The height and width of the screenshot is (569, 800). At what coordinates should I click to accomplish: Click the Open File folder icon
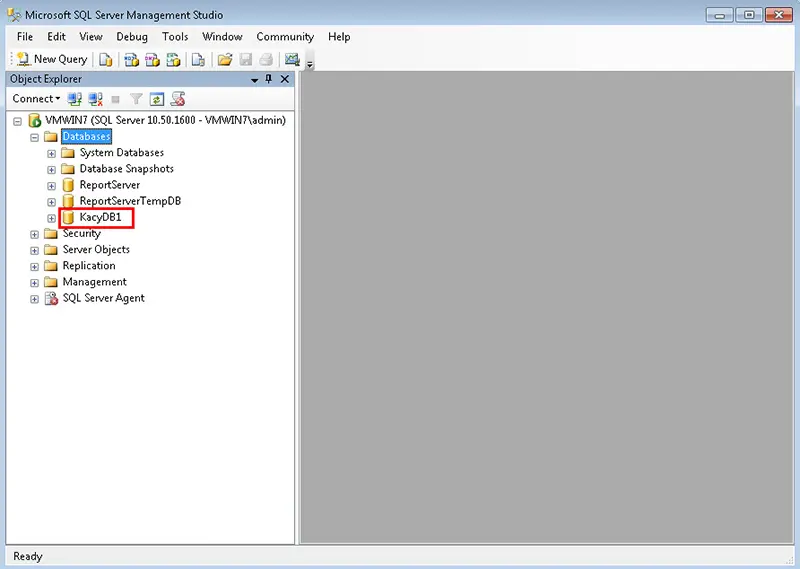coord(224,60)
